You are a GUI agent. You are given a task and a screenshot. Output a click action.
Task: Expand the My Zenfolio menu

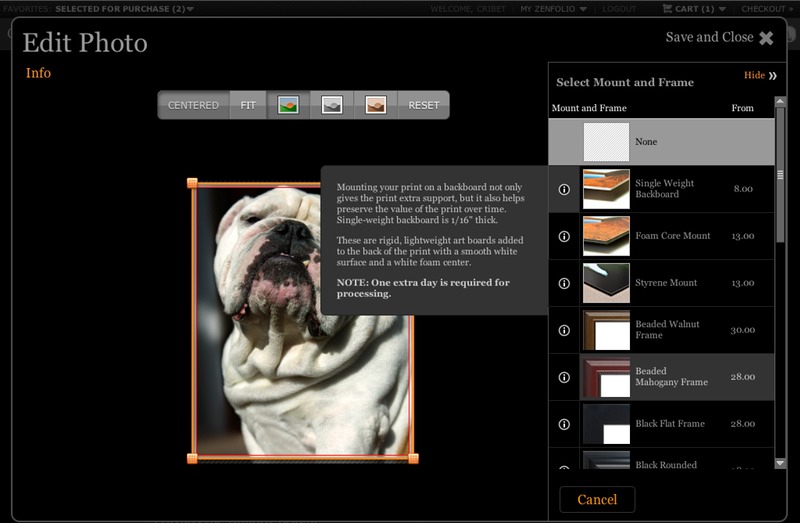pos(553,9)
